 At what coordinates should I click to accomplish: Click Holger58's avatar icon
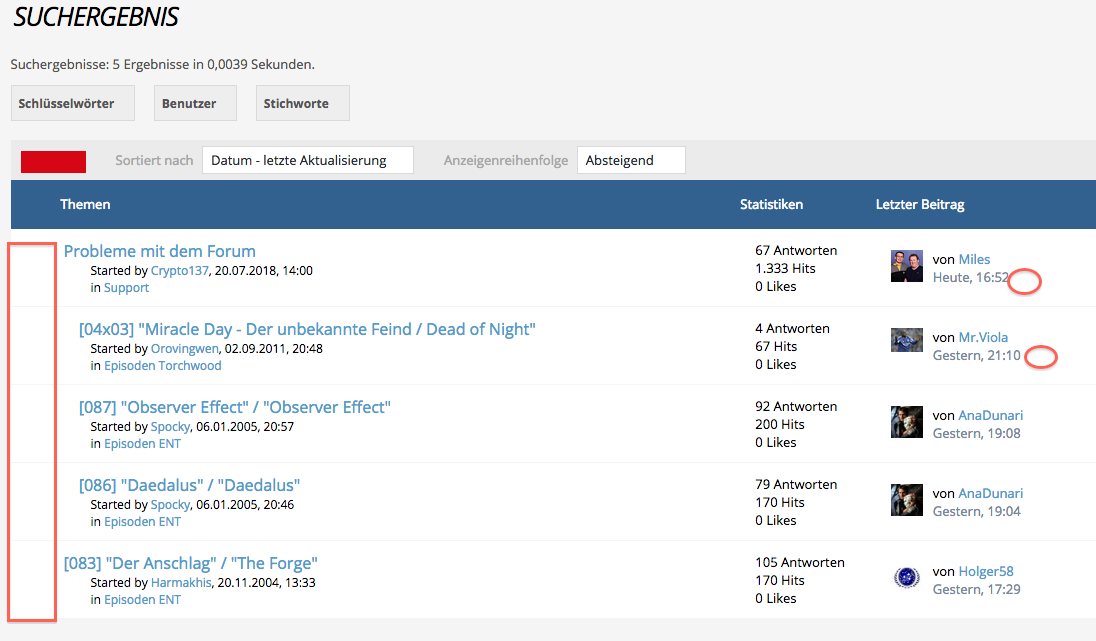906,577
